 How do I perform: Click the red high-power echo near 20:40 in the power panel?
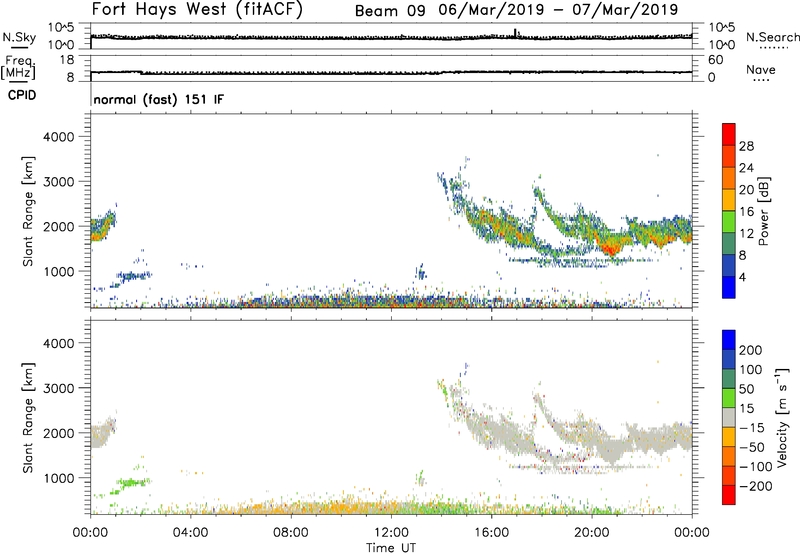tap(610, 249)
